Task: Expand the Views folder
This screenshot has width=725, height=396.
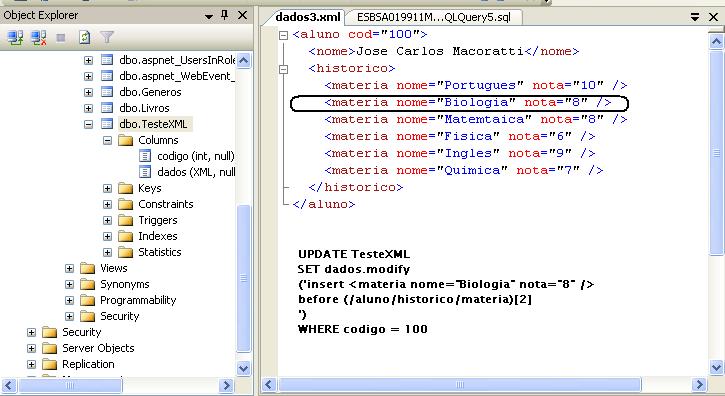Action: click(x=69, y=268)
